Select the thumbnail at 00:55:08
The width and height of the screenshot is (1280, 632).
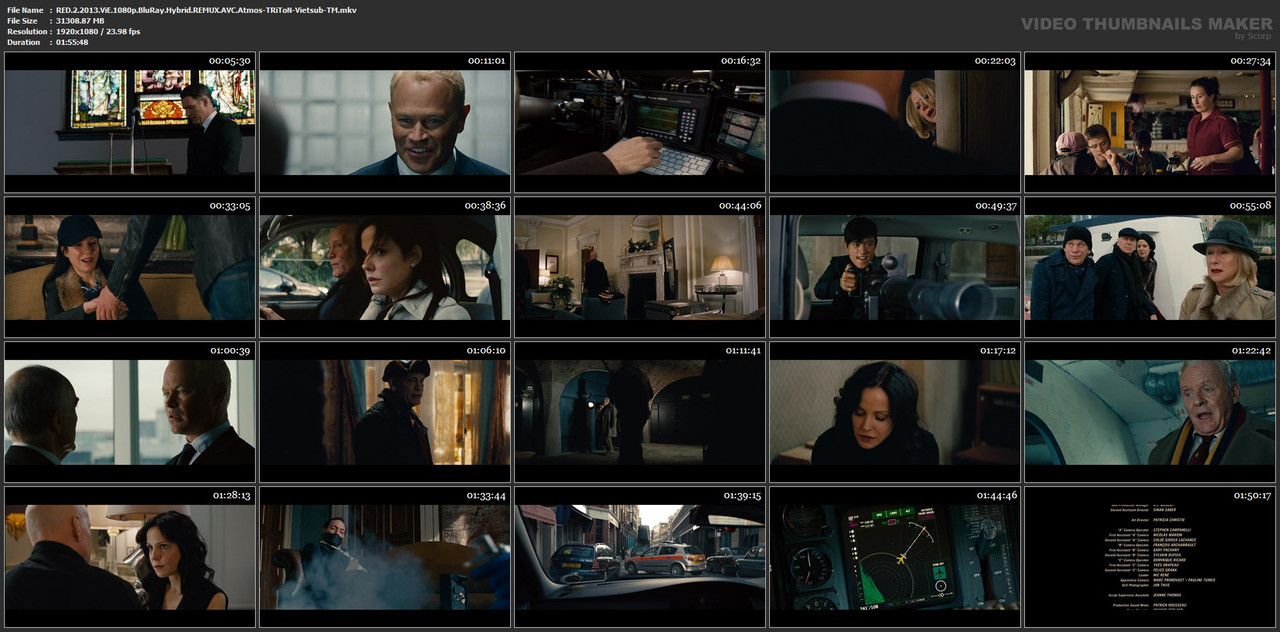click(1150, 267)
